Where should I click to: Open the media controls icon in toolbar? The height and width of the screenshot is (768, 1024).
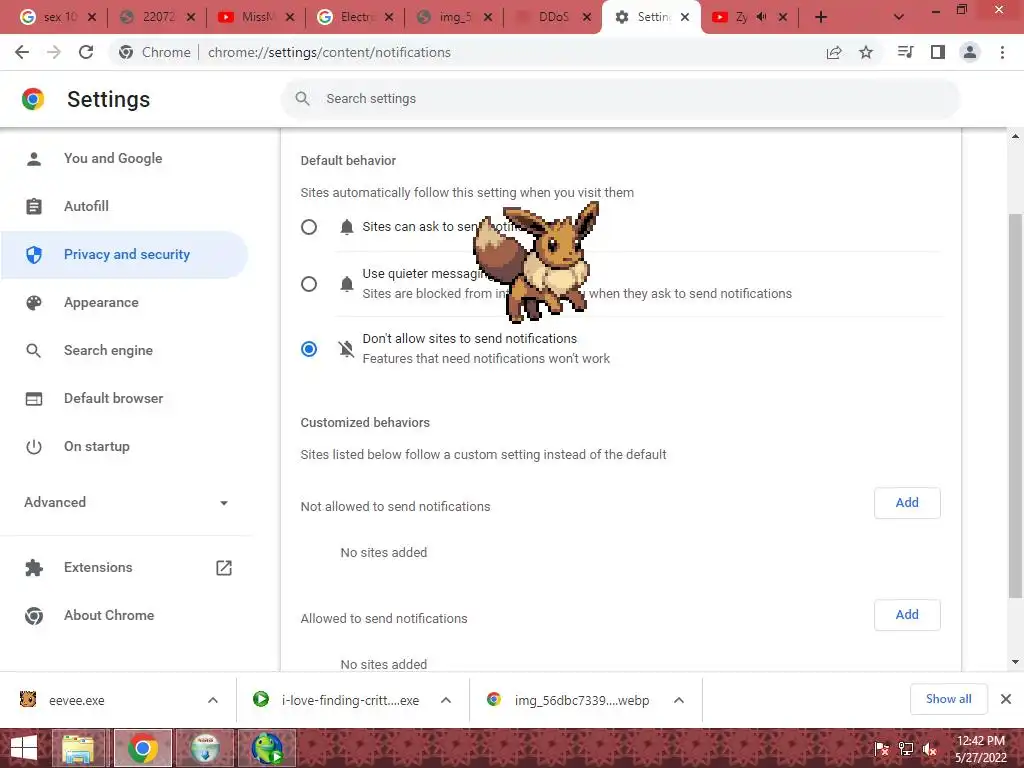[x=905, y=52]
